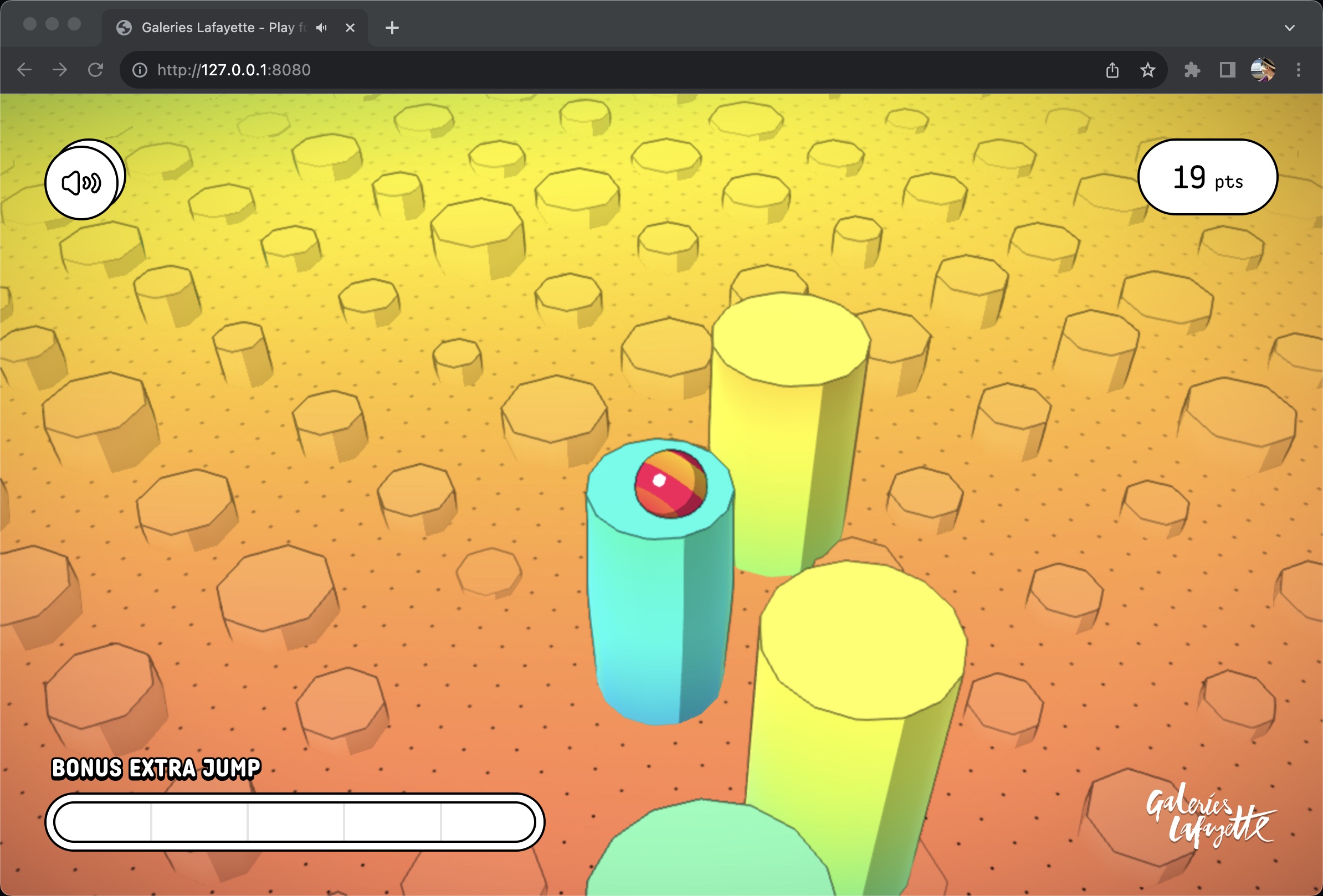Open the Chrome profile avatar
Image resolution: width=1323 pixels, height=896 pixels.
1263,70
